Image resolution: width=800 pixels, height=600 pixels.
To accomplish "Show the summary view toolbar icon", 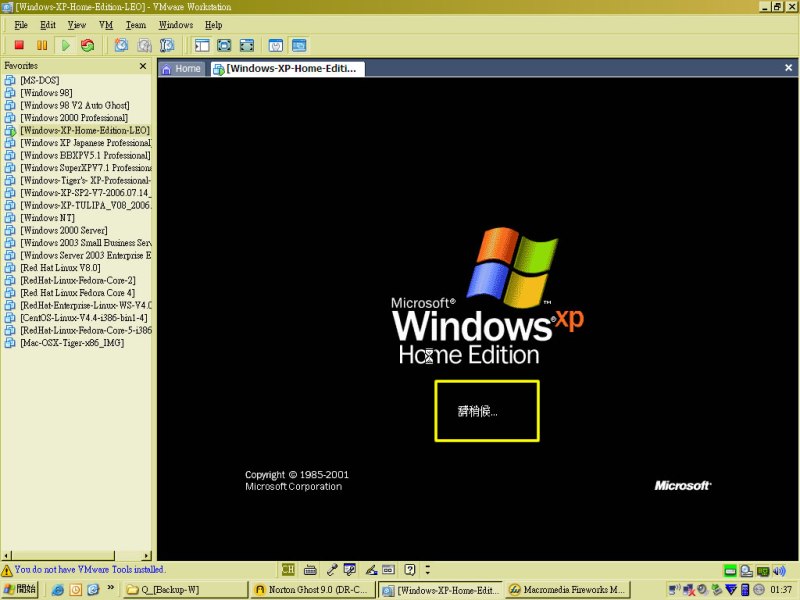I will 276,45.
